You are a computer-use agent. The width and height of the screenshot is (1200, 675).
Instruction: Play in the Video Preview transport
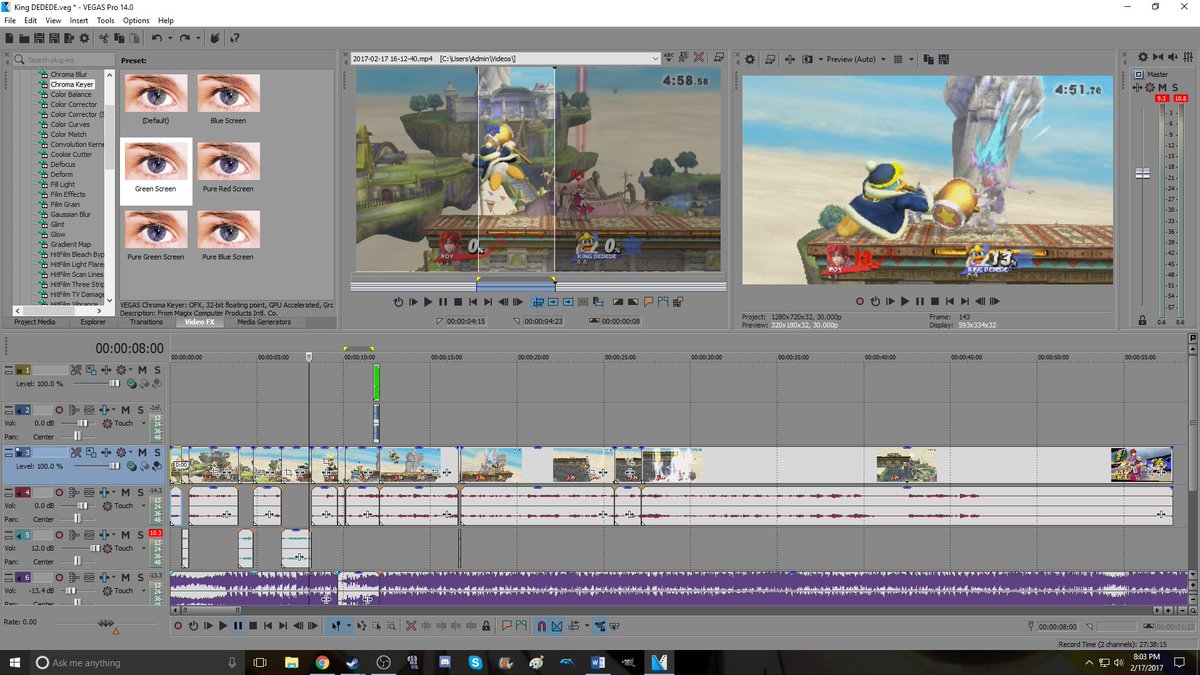(905, 301)
